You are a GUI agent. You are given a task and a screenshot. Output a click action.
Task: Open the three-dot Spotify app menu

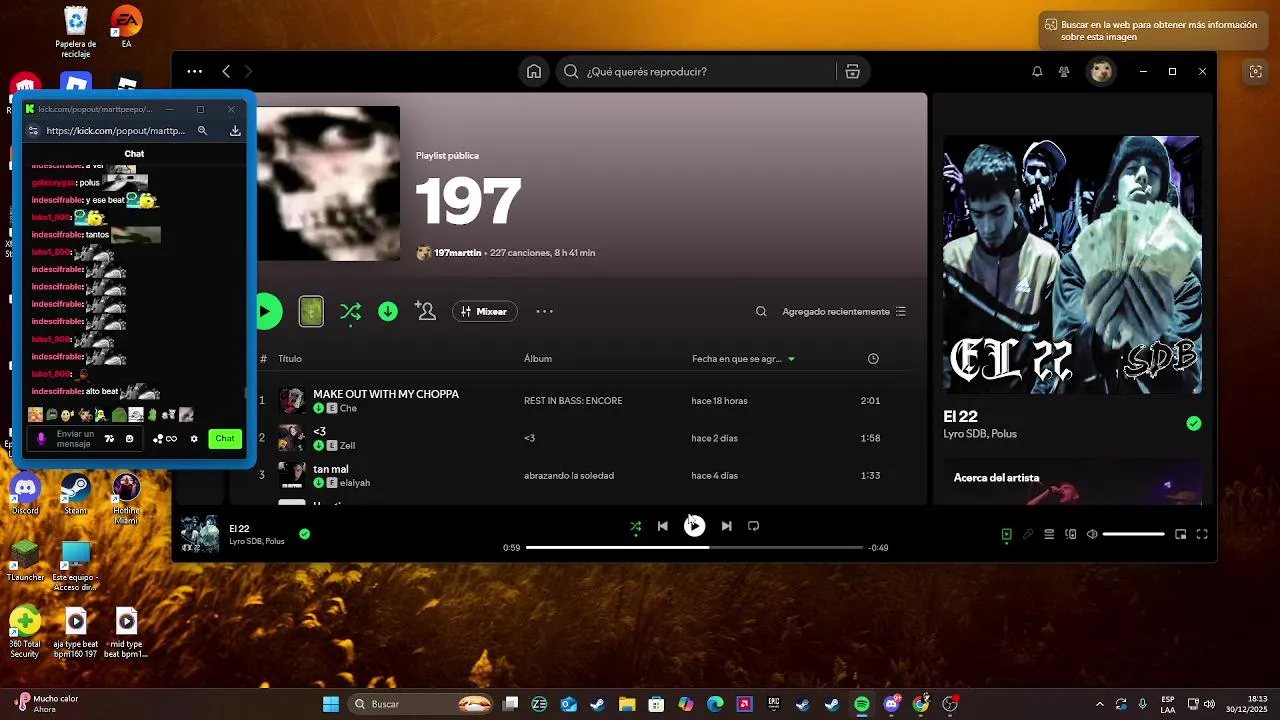tap(195, 71)
